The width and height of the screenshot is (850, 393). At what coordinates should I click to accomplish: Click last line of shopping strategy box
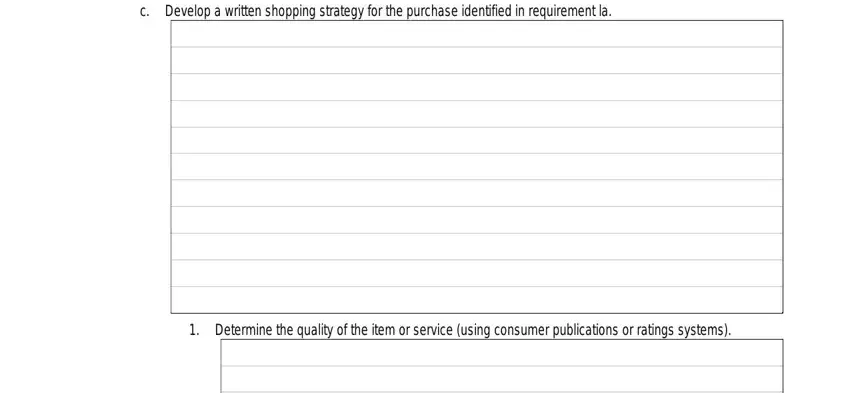click(476, 299)
